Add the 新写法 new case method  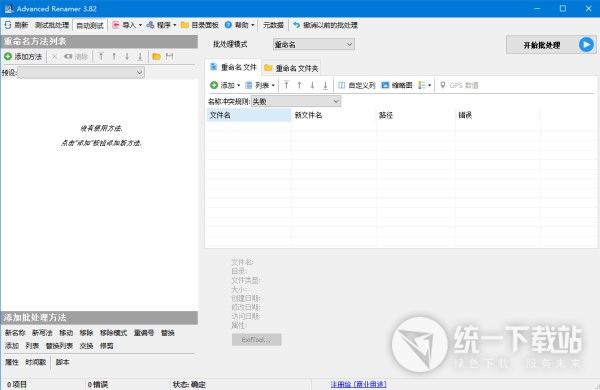pyautogui.click(x=42, y=333)
